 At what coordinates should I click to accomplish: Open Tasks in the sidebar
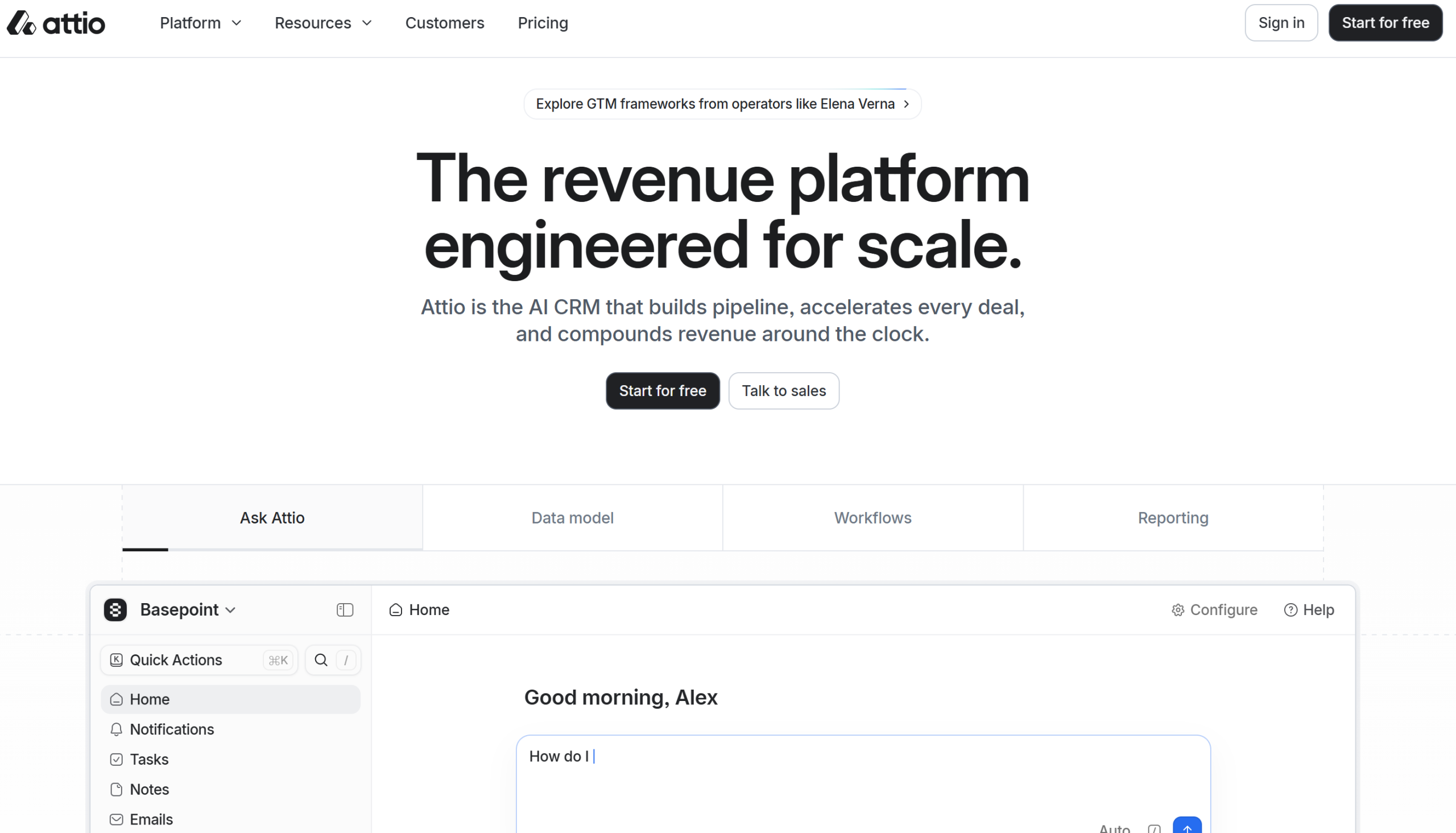(x=230, y=759)
